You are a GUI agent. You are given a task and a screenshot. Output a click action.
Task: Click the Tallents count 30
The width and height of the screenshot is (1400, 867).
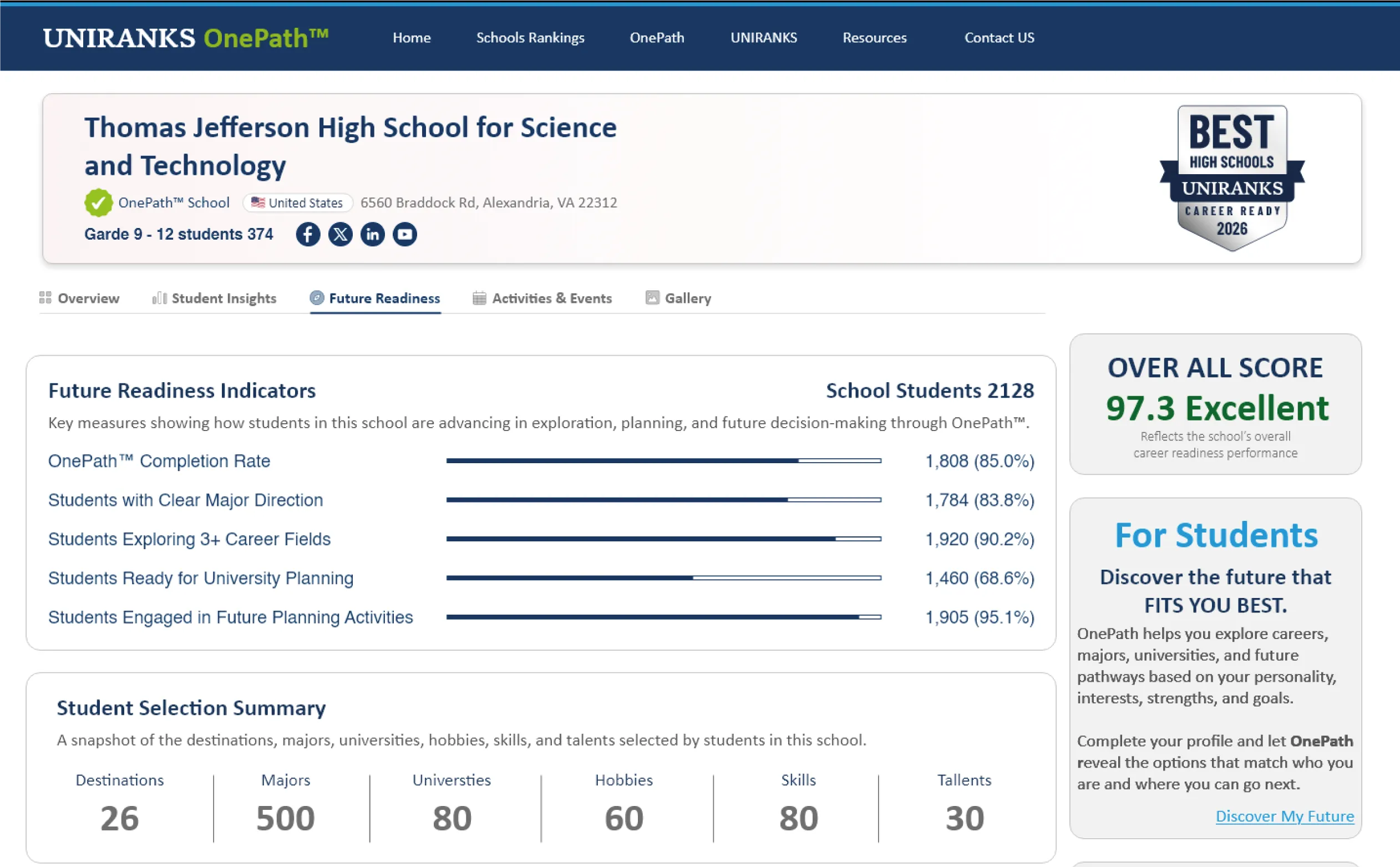tap(965, 818)
